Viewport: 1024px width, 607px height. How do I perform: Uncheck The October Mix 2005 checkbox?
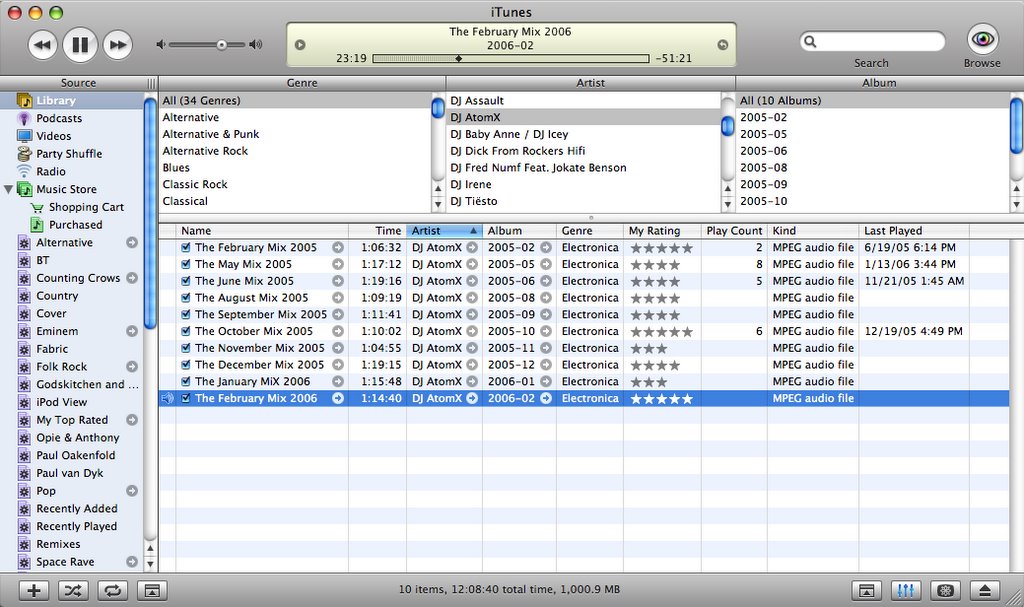click(186, 331)
